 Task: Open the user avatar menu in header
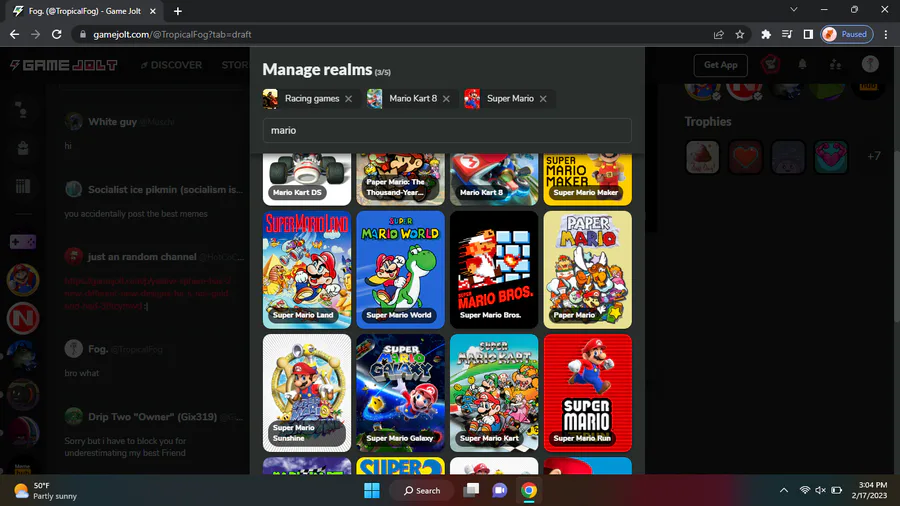[x=870, y=64]
